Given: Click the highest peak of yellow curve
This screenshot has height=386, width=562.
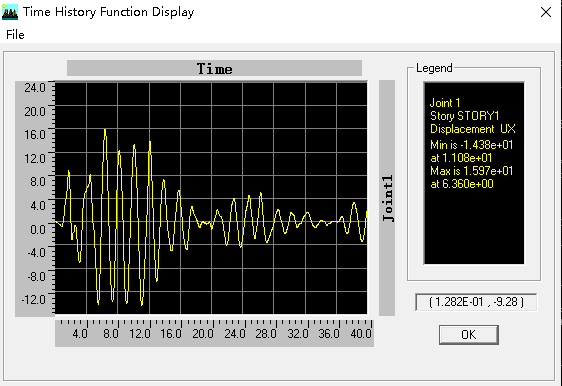Looking at the screenshot, I should [105, 130].
